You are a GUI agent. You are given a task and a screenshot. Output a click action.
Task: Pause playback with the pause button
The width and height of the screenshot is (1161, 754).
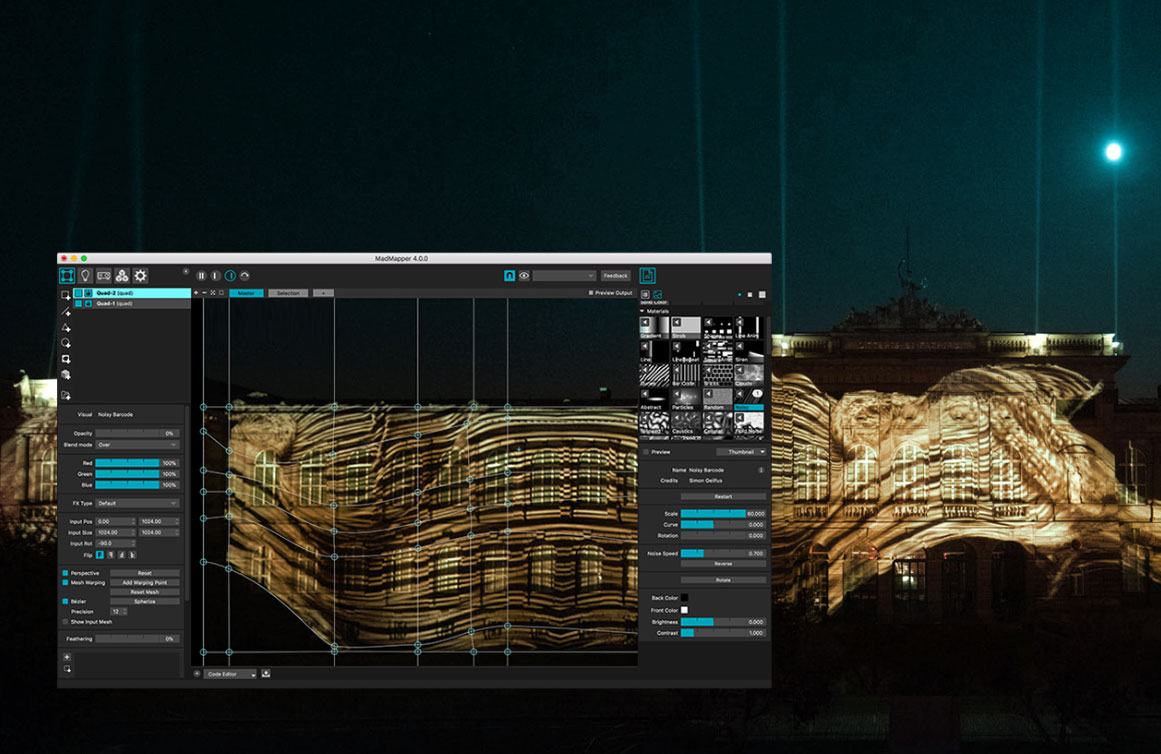coord(201,276)
